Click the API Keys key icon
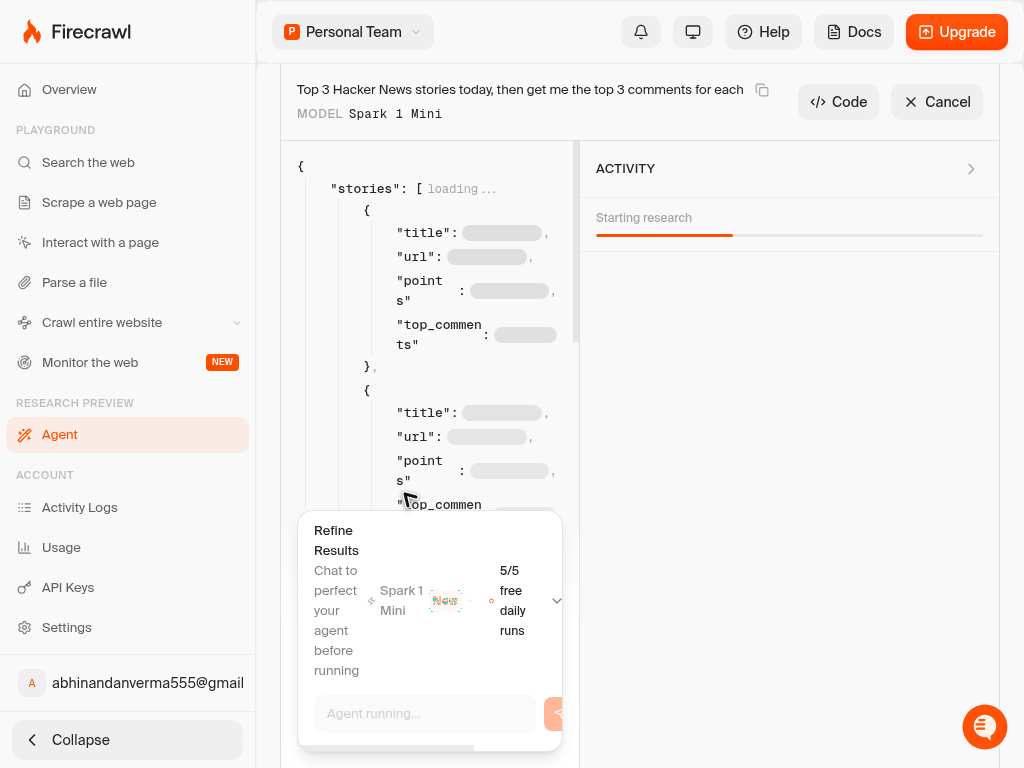Image resolution: width=1024 pixels, height=768 pixels. tap(24, 588)
